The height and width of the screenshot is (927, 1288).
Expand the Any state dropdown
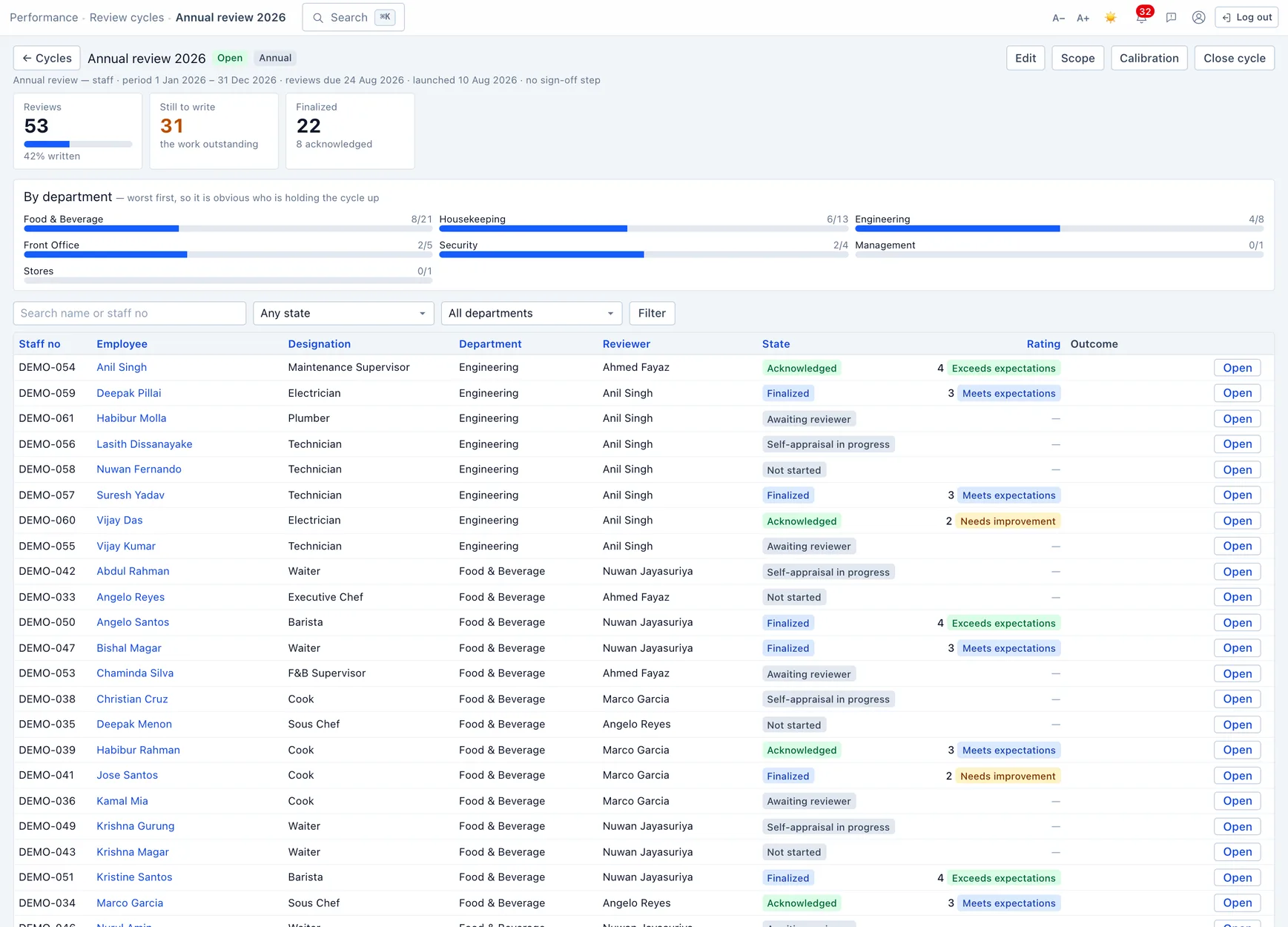[x=343, y=313]
